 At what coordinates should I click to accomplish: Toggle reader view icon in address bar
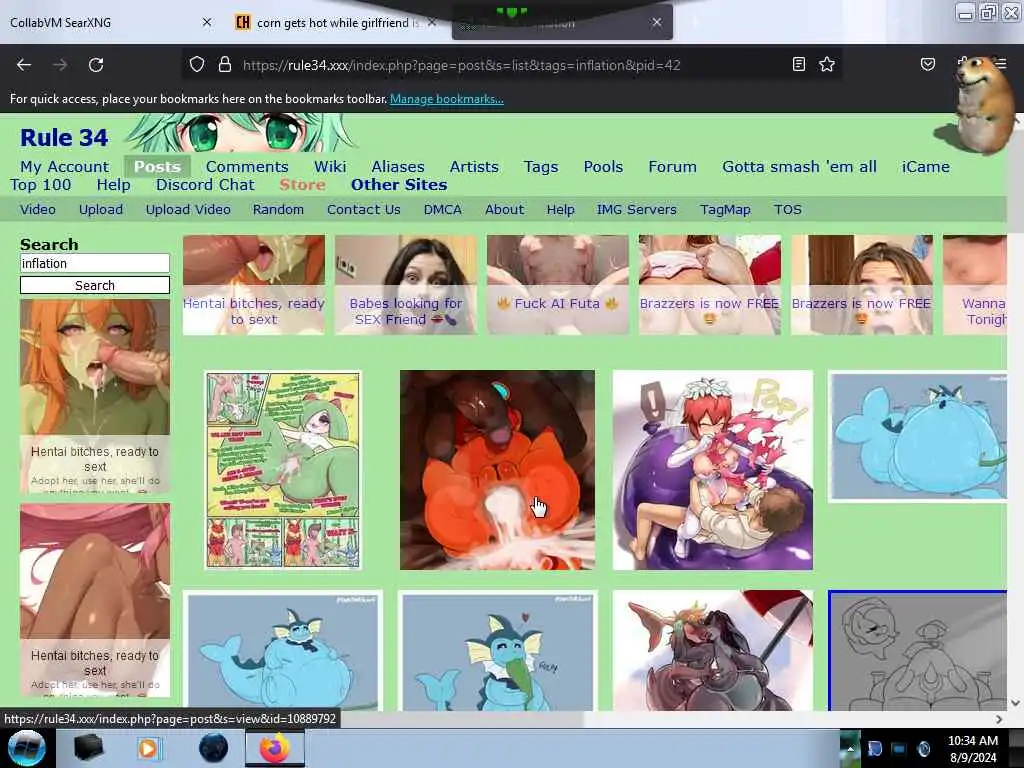pos(798,64)
